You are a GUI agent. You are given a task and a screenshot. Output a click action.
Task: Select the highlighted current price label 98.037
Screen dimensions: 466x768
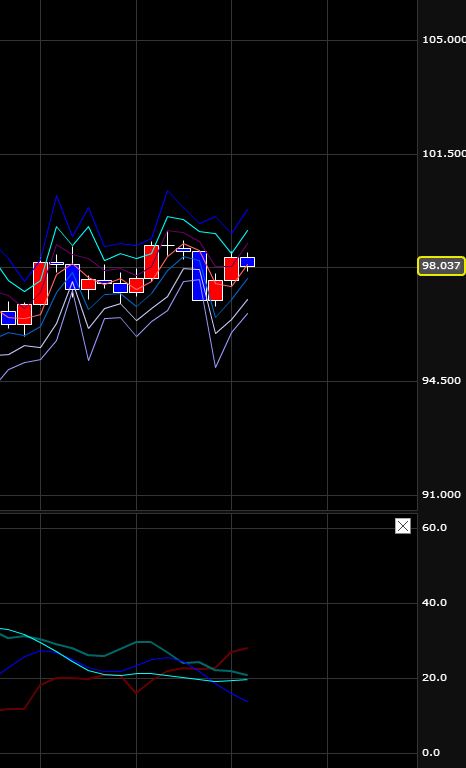[x=441, y=266]
